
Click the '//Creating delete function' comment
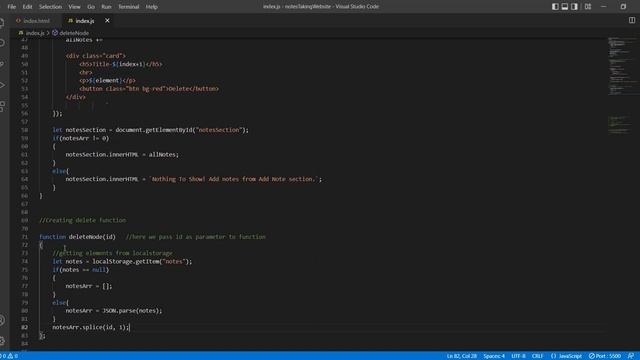(x=82, y=220)
